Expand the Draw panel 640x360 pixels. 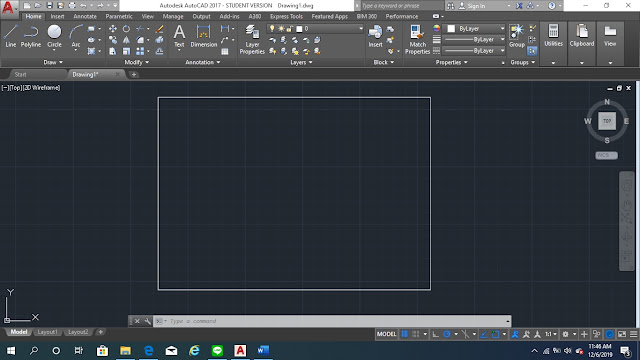(x=53, y=62)
